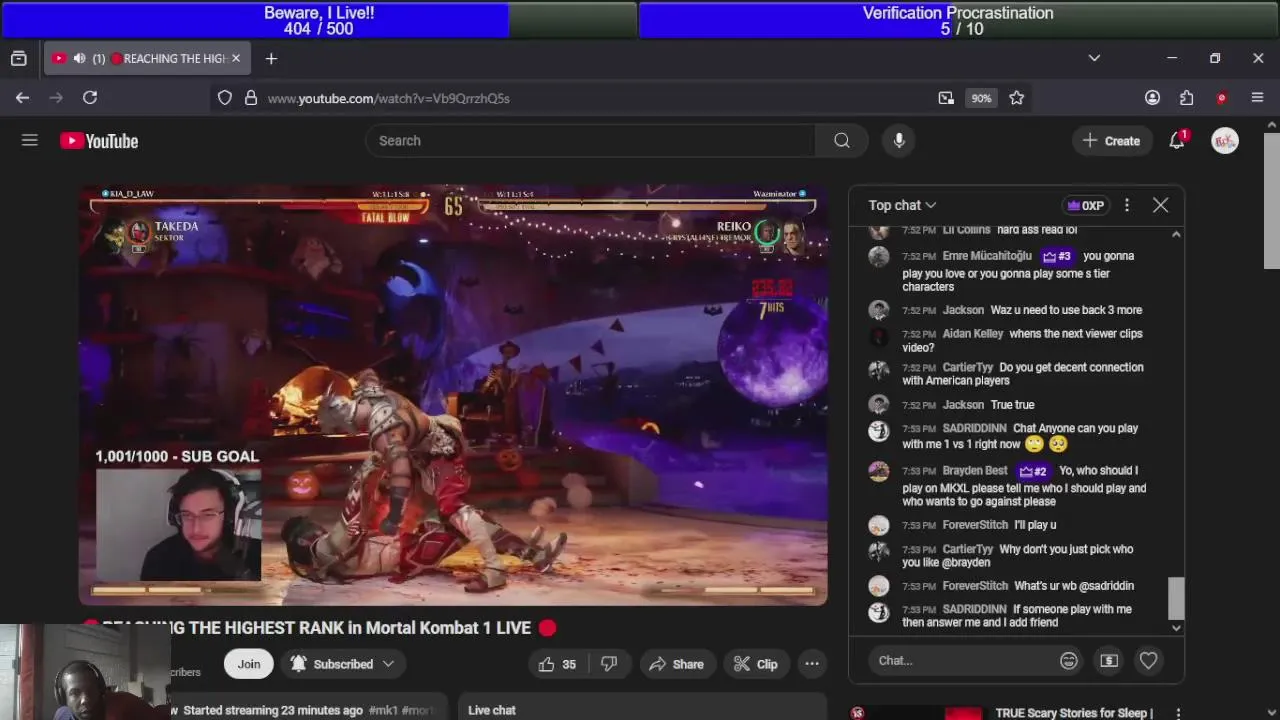Focus the browser address bar URL
1280x720 pixels.
coord(388,98)
